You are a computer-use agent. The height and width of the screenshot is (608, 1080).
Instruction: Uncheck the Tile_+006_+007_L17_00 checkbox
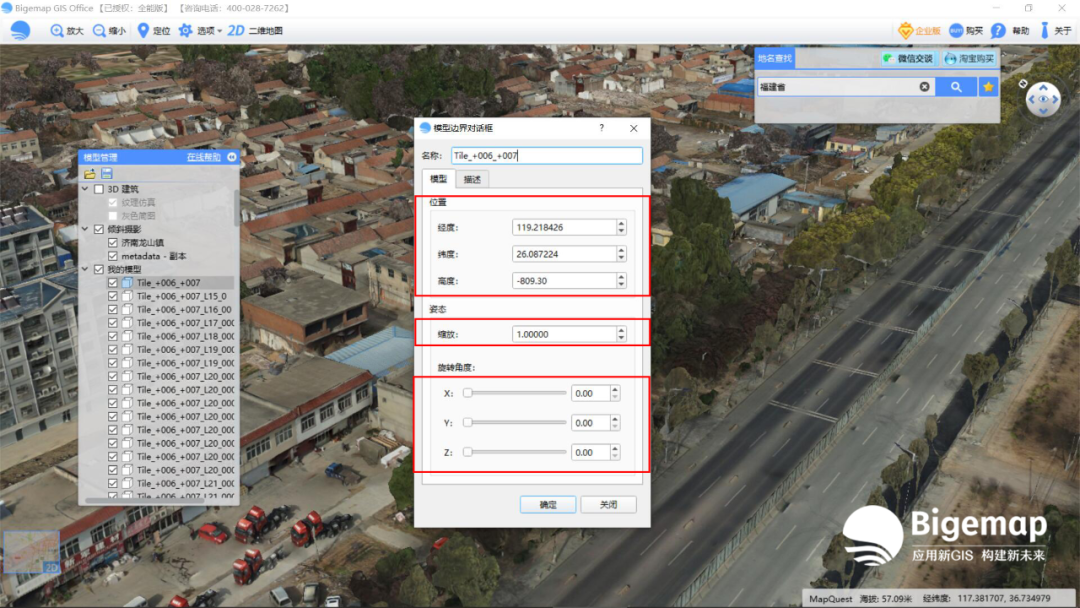point(113,323)
